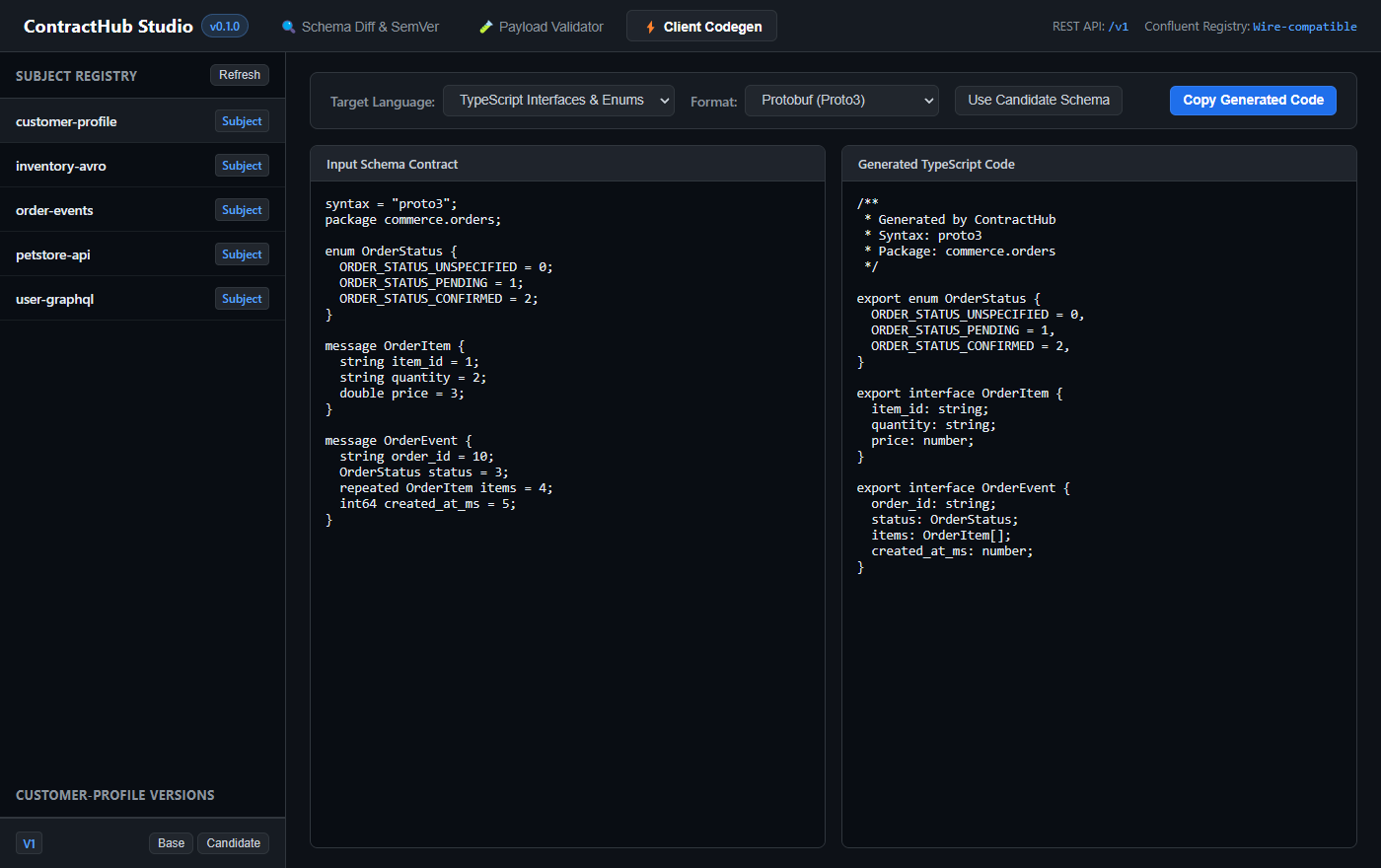Click the 'enum OrderStatus {' line in input schema
1381x868 pixels.
(392, 252)
